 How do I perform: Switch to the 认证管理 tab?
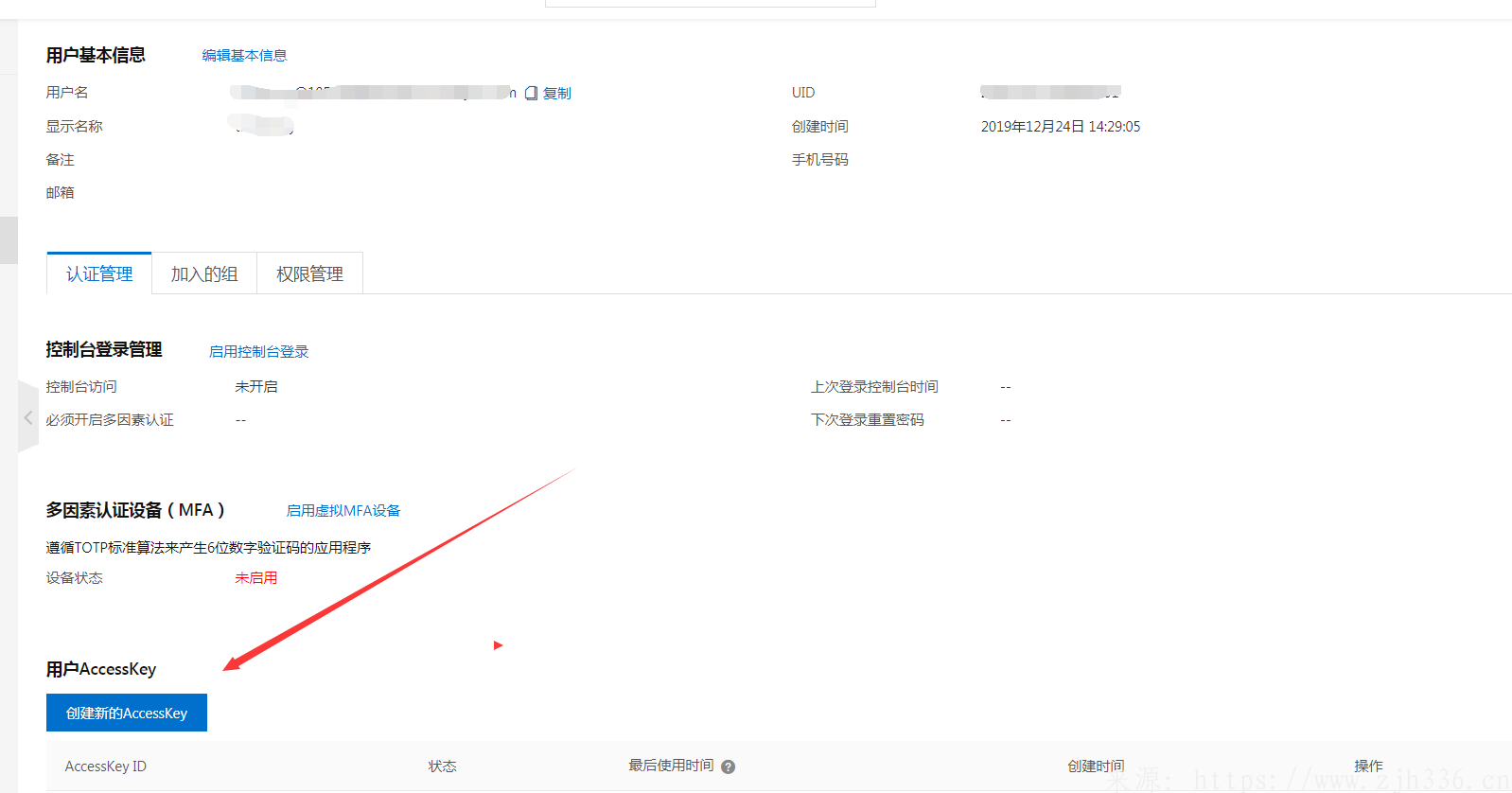pos(99,274)
